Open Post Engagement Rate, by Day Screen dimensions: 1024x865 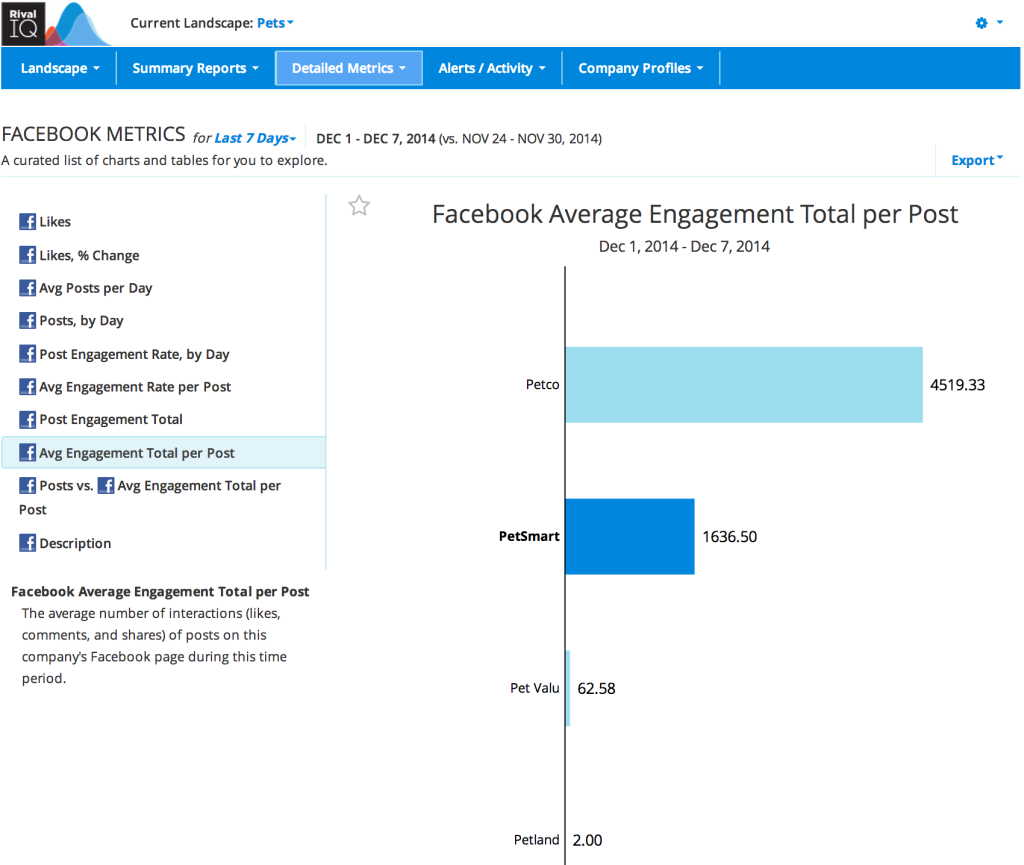point(134,354)
